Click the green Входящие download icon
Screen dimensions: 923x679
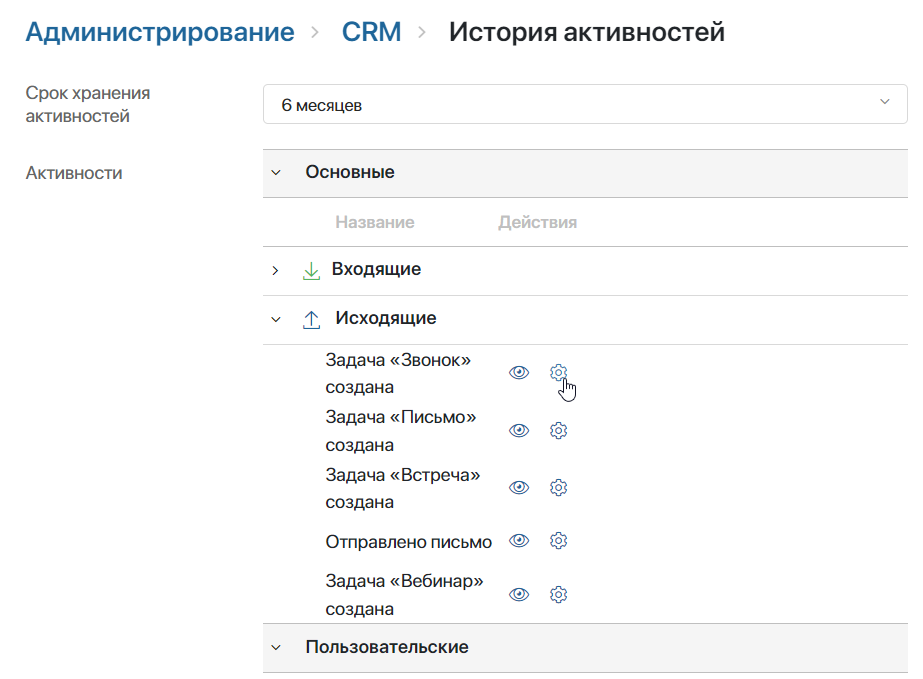(311, 271)
